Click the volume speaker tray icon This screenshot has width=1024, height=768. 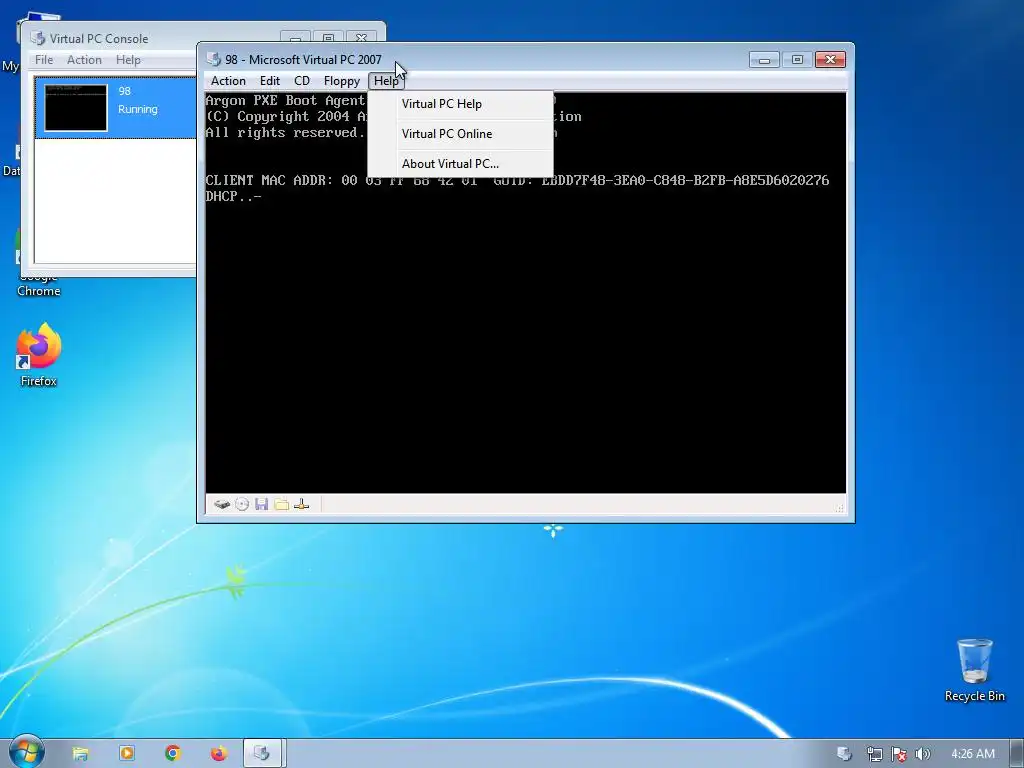pos(922,754)
